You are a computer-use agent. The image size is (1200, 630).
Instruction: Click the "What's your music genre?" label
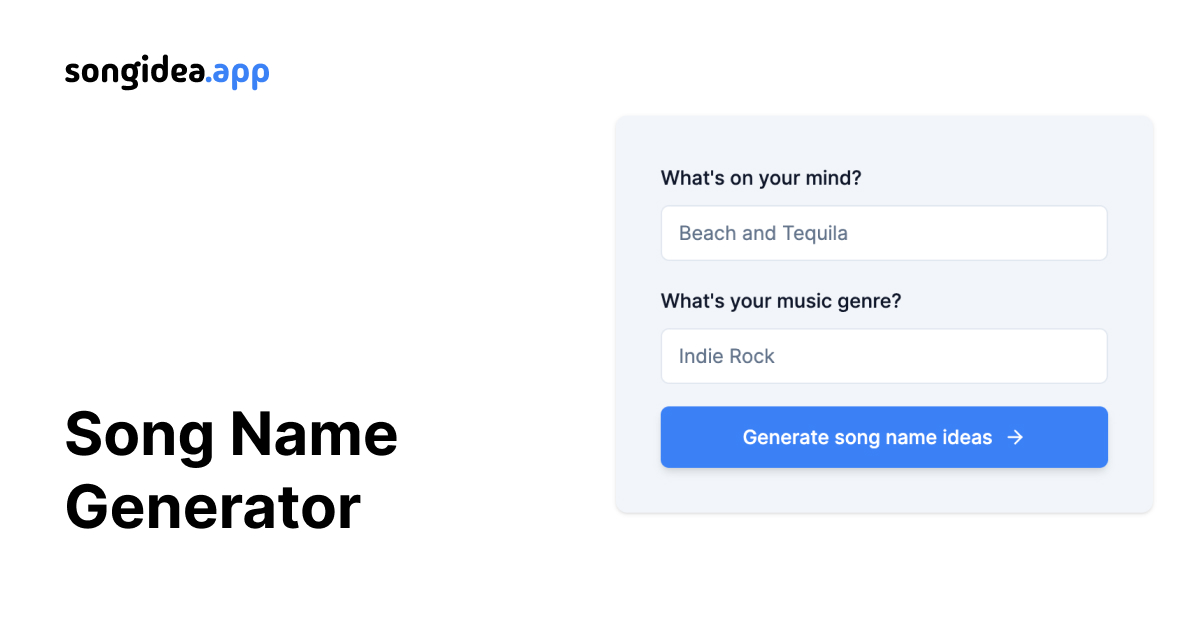[781, 301]
